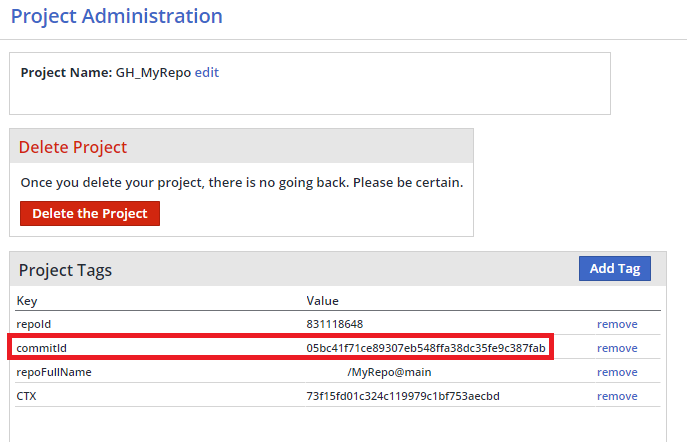687x442 pixels.
Task: Click the repoId value 831118648
Action: click(x=335, y=324)
